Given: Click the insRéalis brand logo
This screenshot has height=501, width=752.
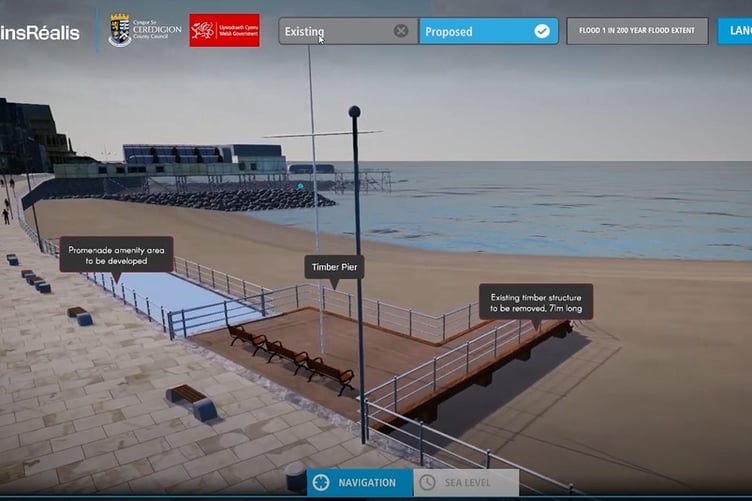Looking at the screenshot, I should click(x=40, y=31).
